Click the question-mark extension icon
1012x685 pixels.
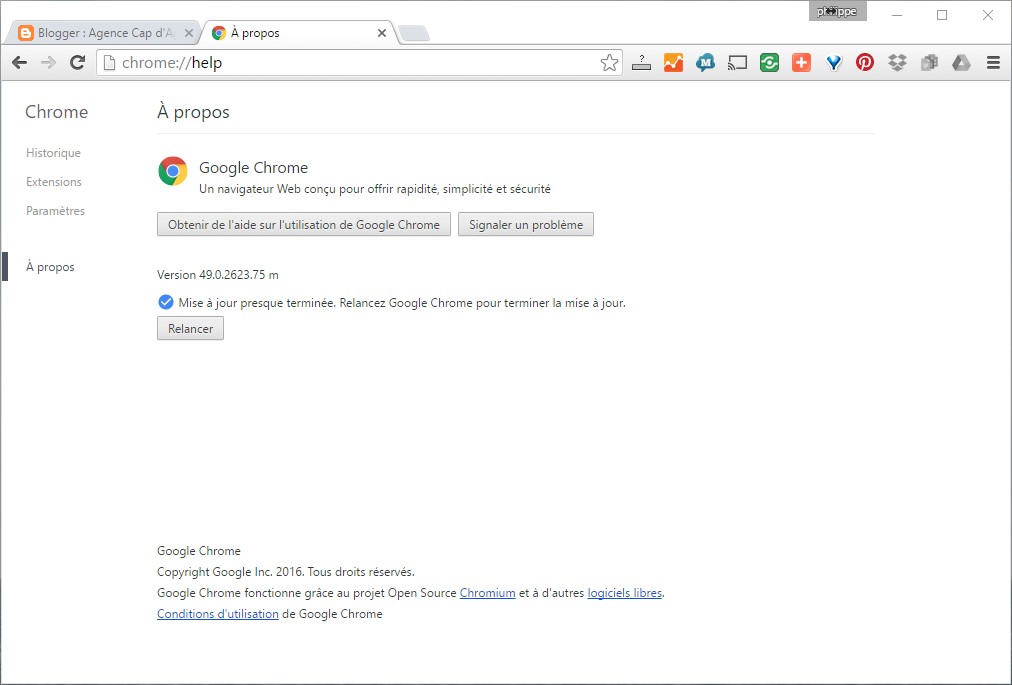coord(641,63)
